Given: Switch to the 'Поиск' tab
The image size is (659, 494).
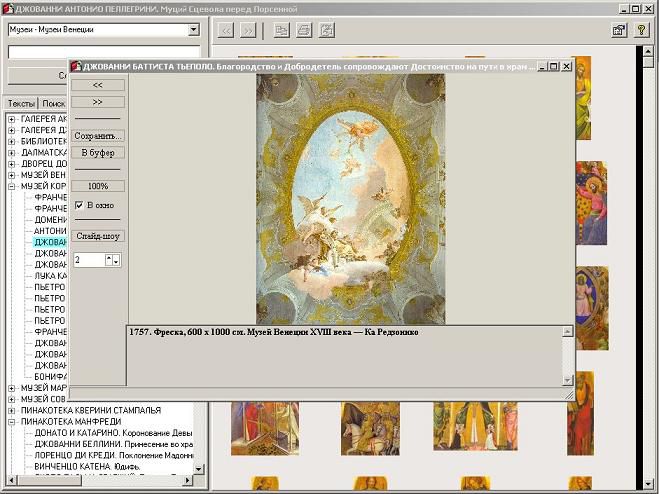Looking at the screenshot, I should [x=53, y=103].
